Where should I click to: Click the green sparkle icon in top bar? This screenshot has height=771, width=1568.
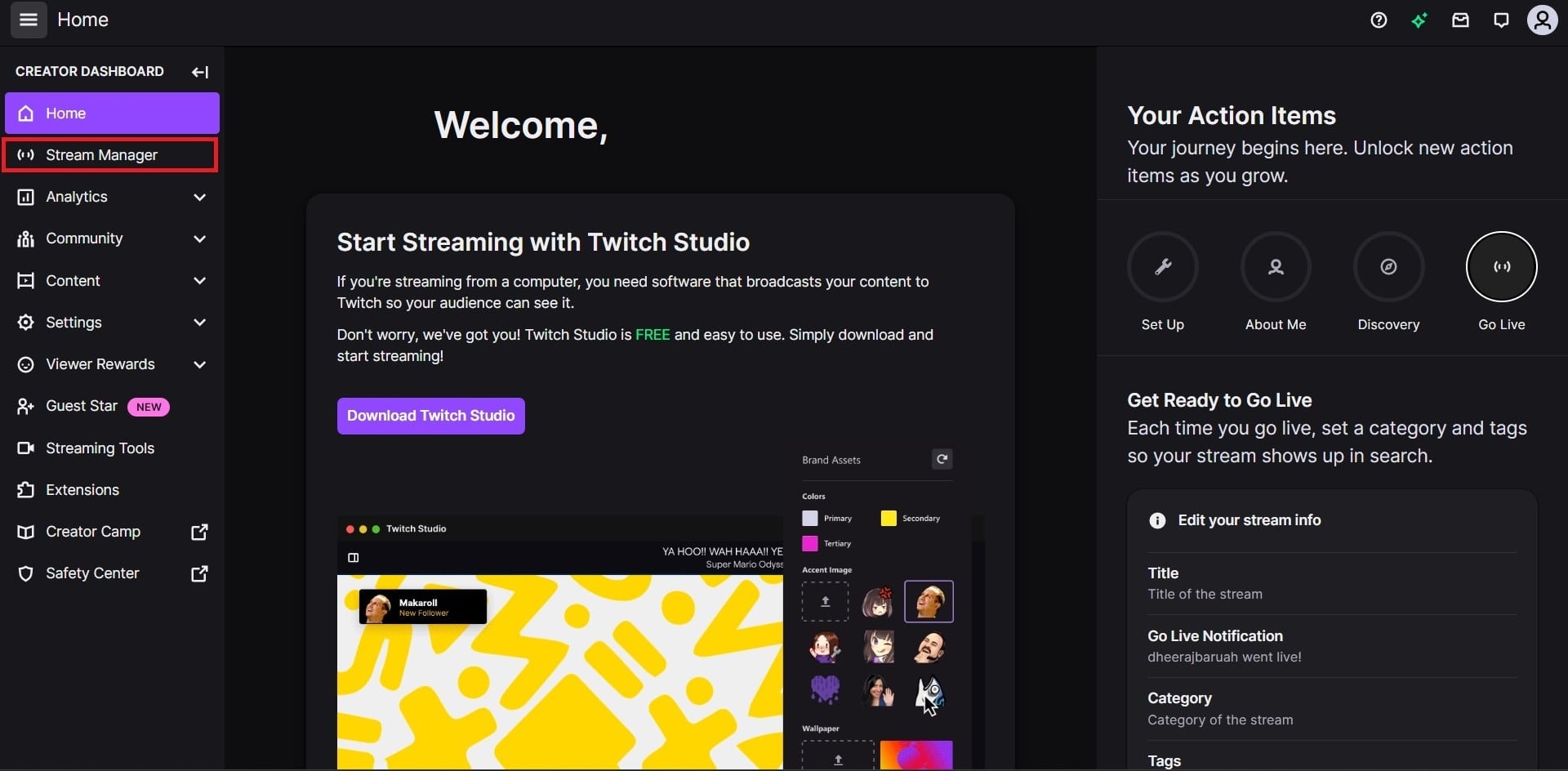(x=1419, y=20)
